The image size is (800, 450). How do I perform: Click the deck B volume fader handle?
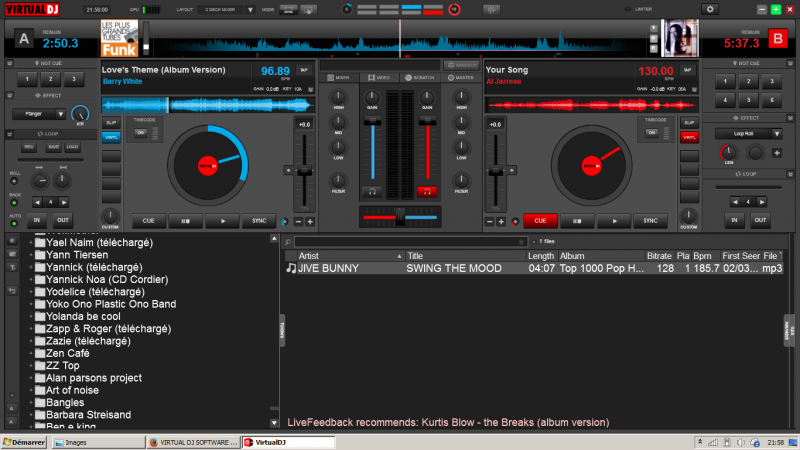pyautogui.click(x=428, y=121)
